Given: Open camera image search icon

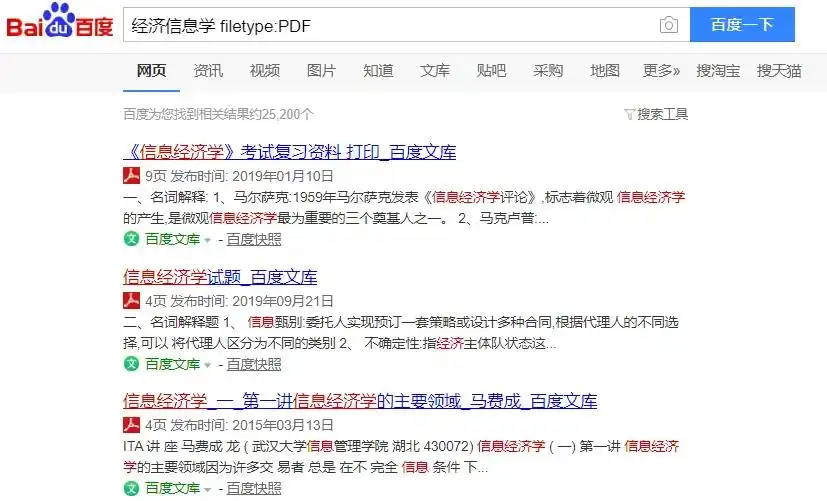Looking at the screenshot, I should point(668,26).
